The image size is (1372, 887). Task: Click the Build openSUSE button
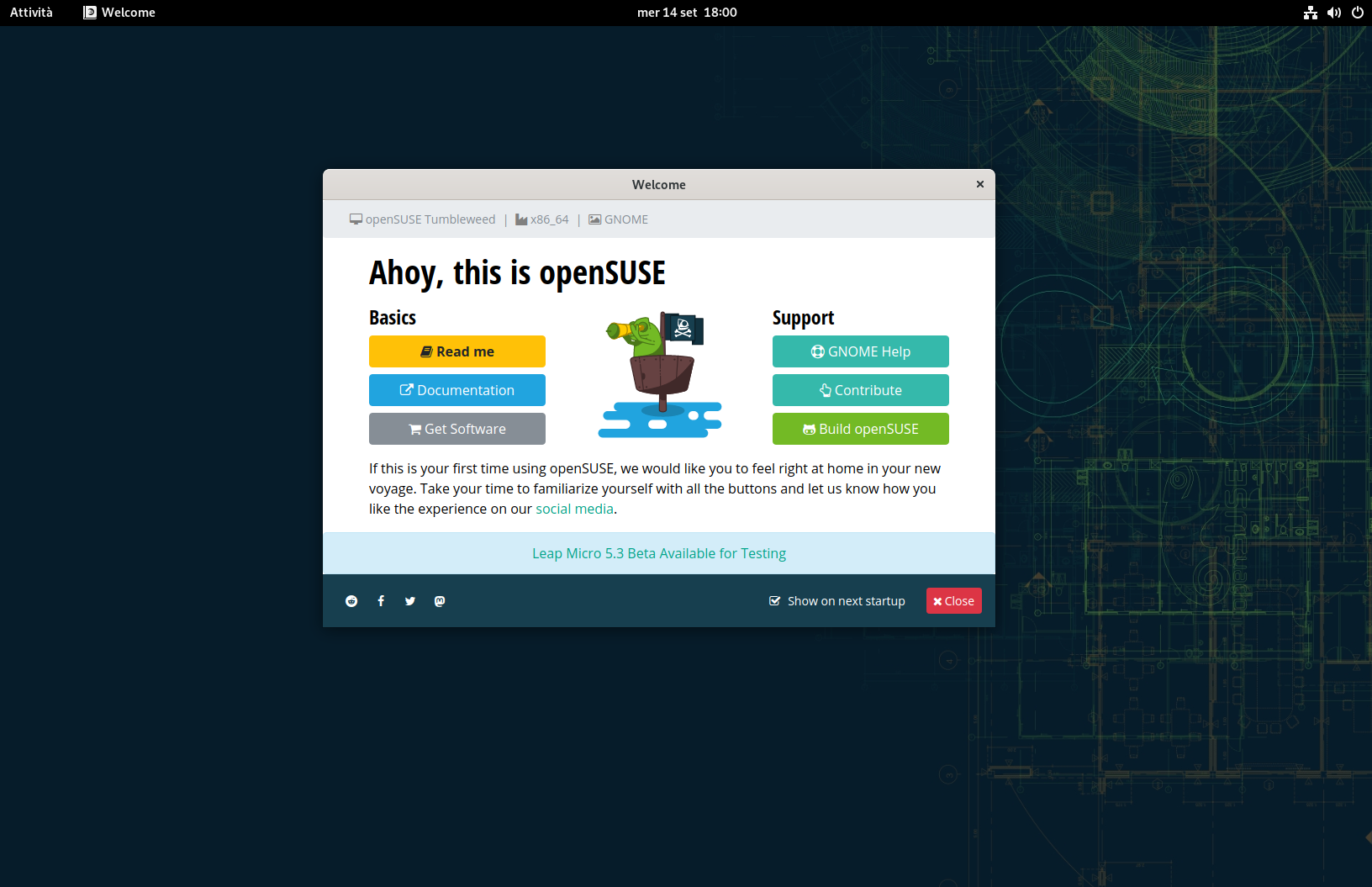[x=861, y=429]
